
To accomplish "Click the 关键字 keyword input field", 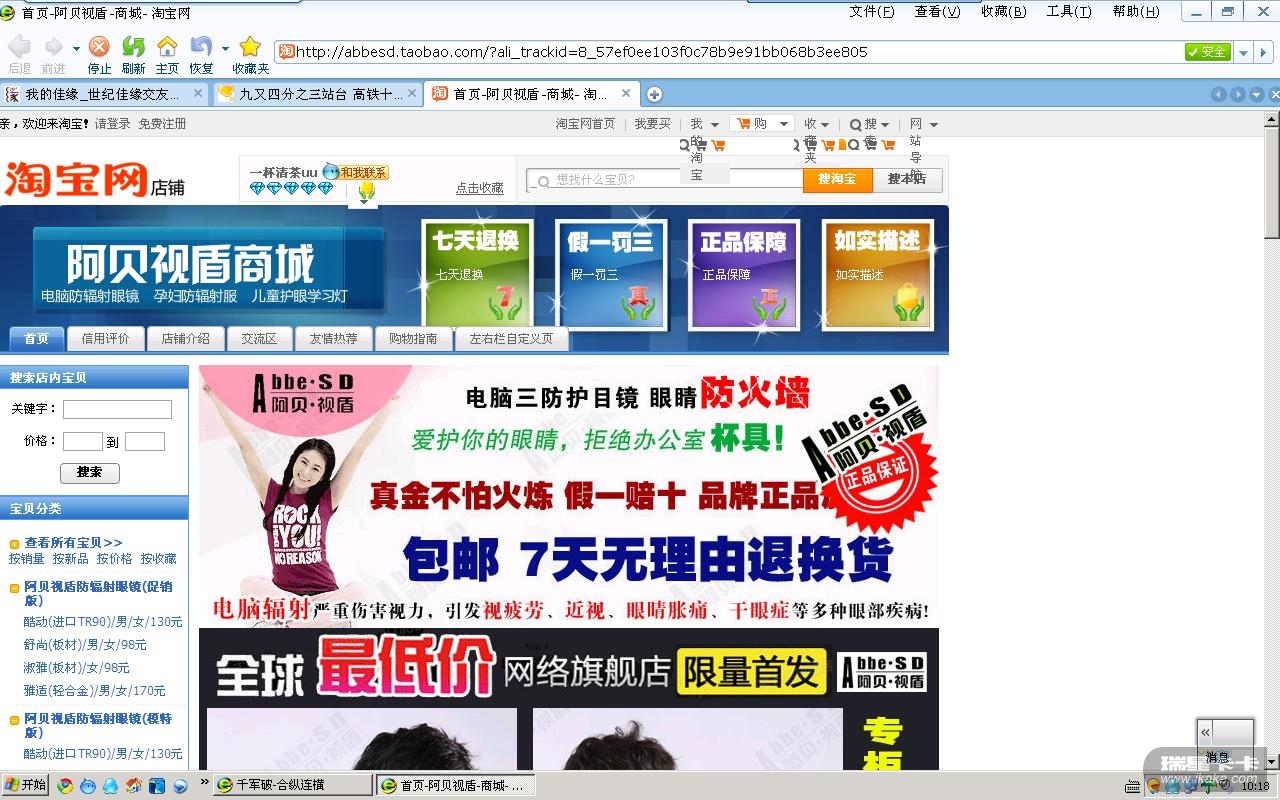I will [x=117, y=409].
